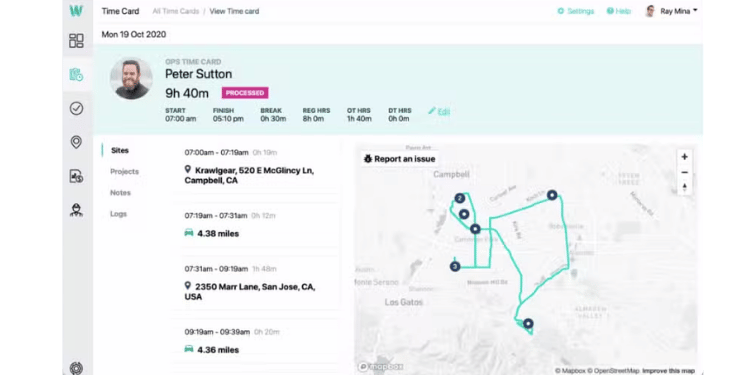Click the W app logo icon

tap(76, 11)
